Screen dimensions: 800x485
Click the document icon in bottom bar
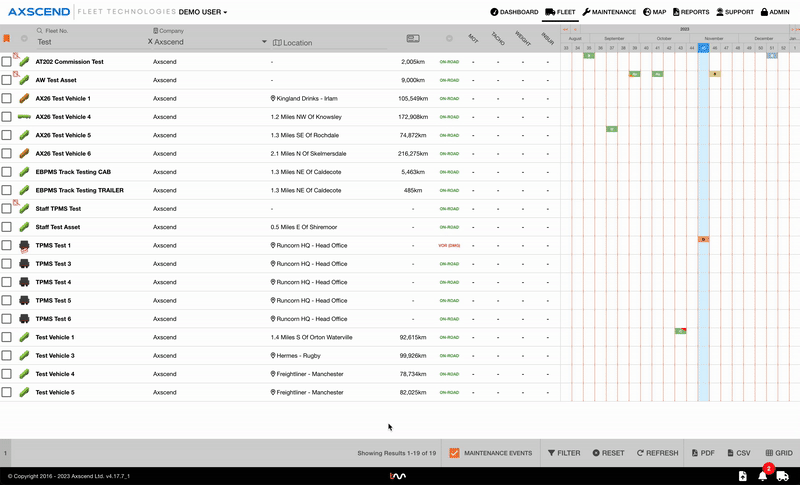pos(740,475)
